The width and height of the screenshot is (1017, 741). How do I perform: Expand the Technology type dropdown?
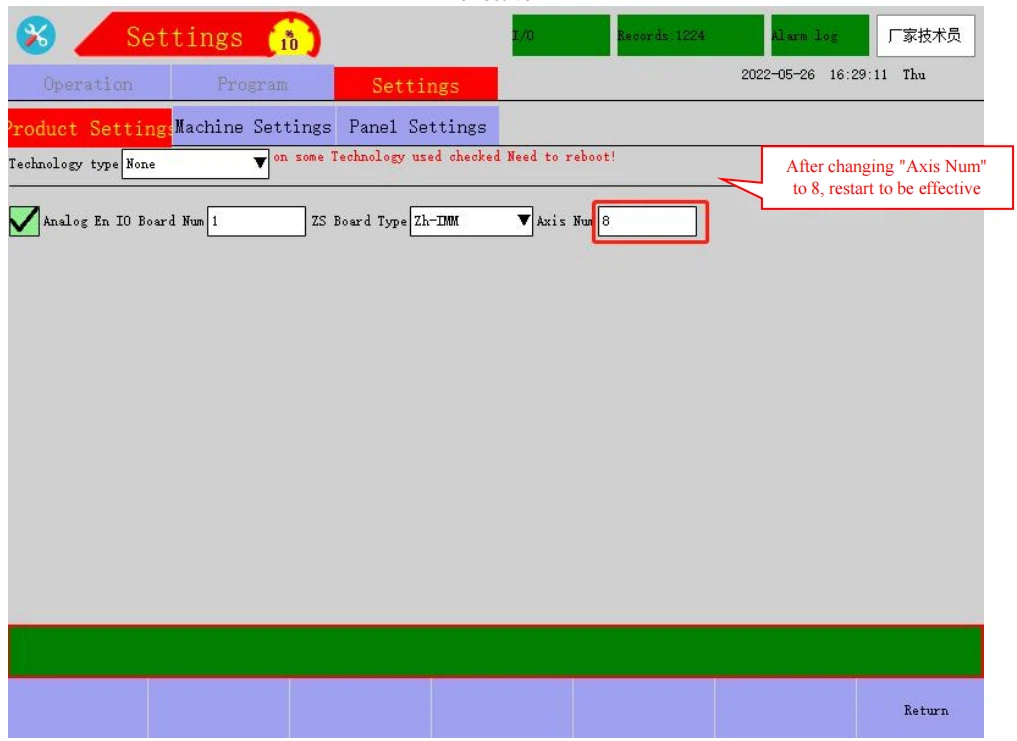point(195,164)
